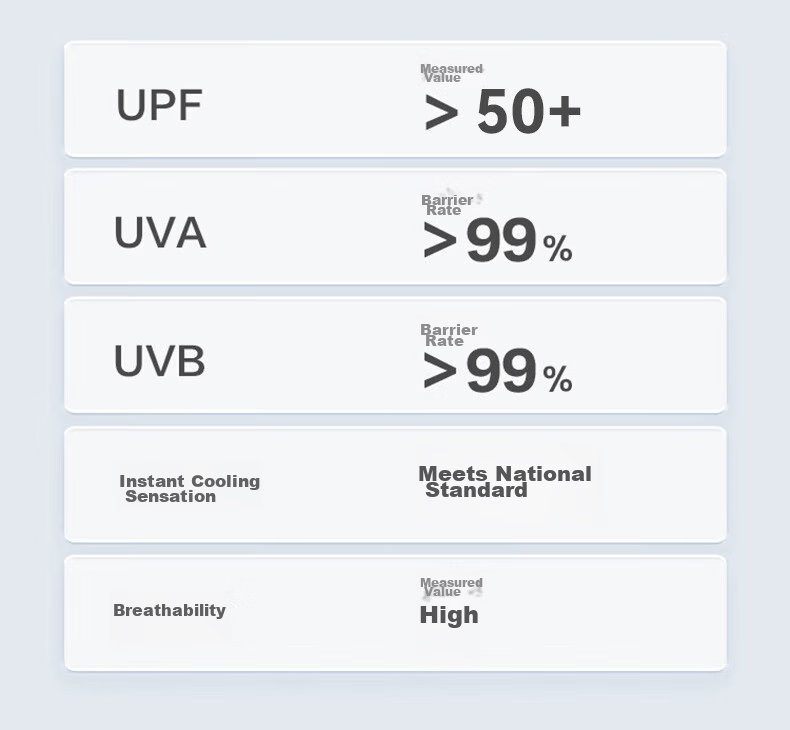Click the Instant Cooling Sensation label

(189, 489)
